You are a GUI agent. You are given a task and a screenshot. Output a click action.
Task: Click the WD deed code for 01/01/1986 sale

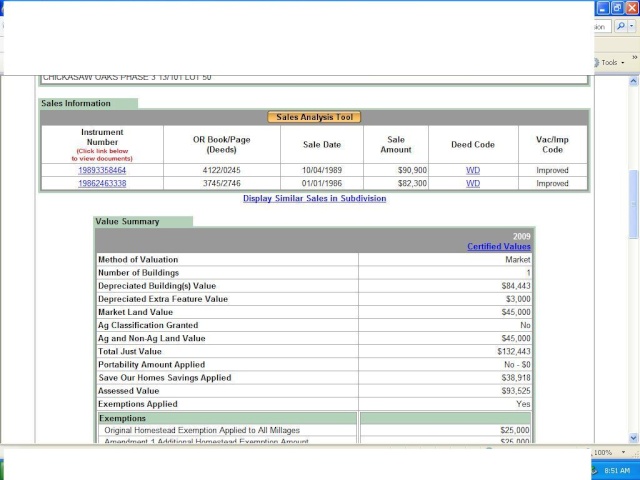click(x=473, y=183)
